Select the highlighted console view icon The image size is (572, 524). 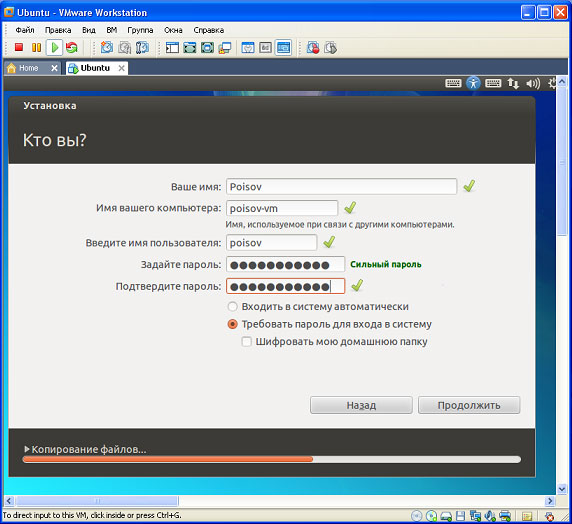coord(283,47)
